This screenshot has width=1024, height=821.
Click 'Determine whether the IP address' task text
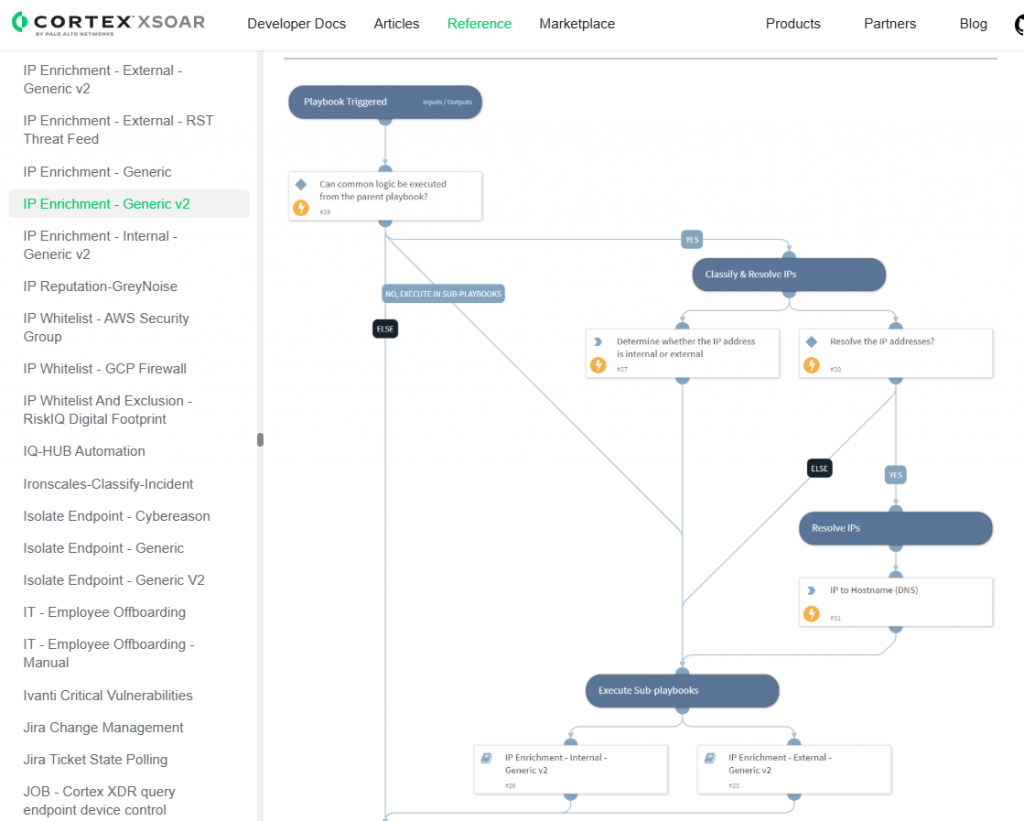click(x=686, y=347)
